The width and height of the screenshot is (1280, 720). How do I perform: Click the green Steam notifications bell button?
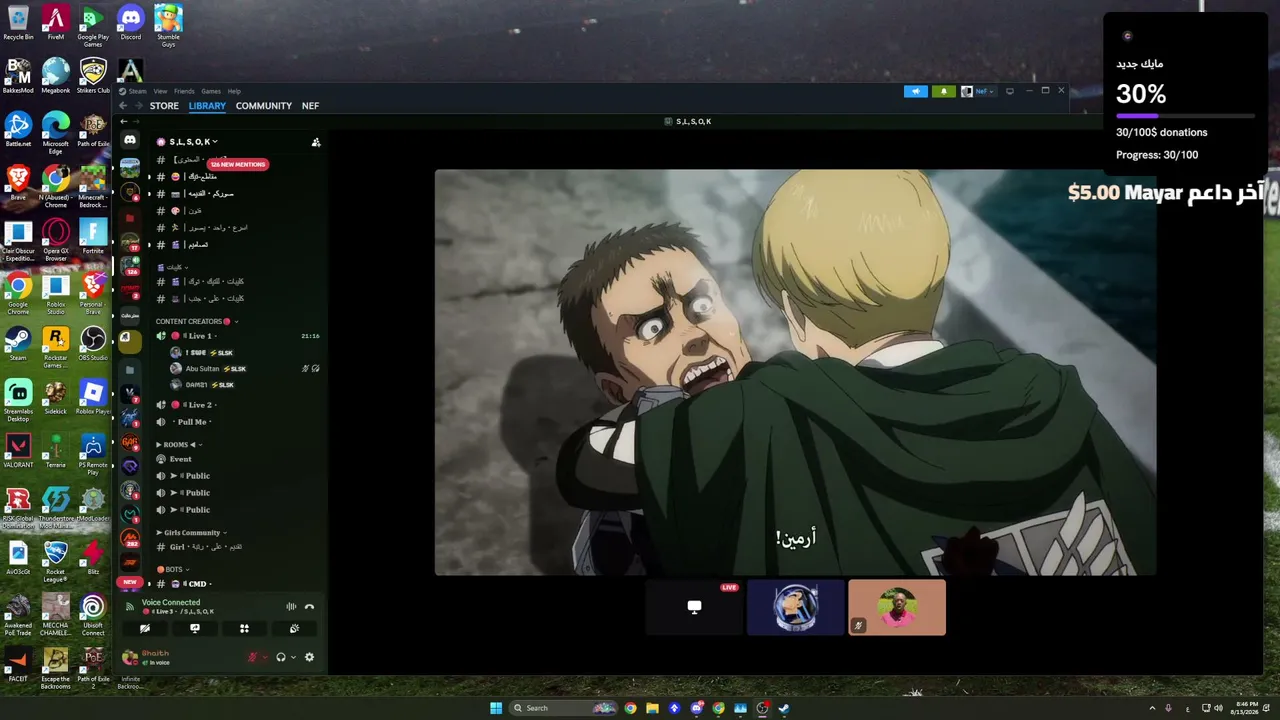944,91
